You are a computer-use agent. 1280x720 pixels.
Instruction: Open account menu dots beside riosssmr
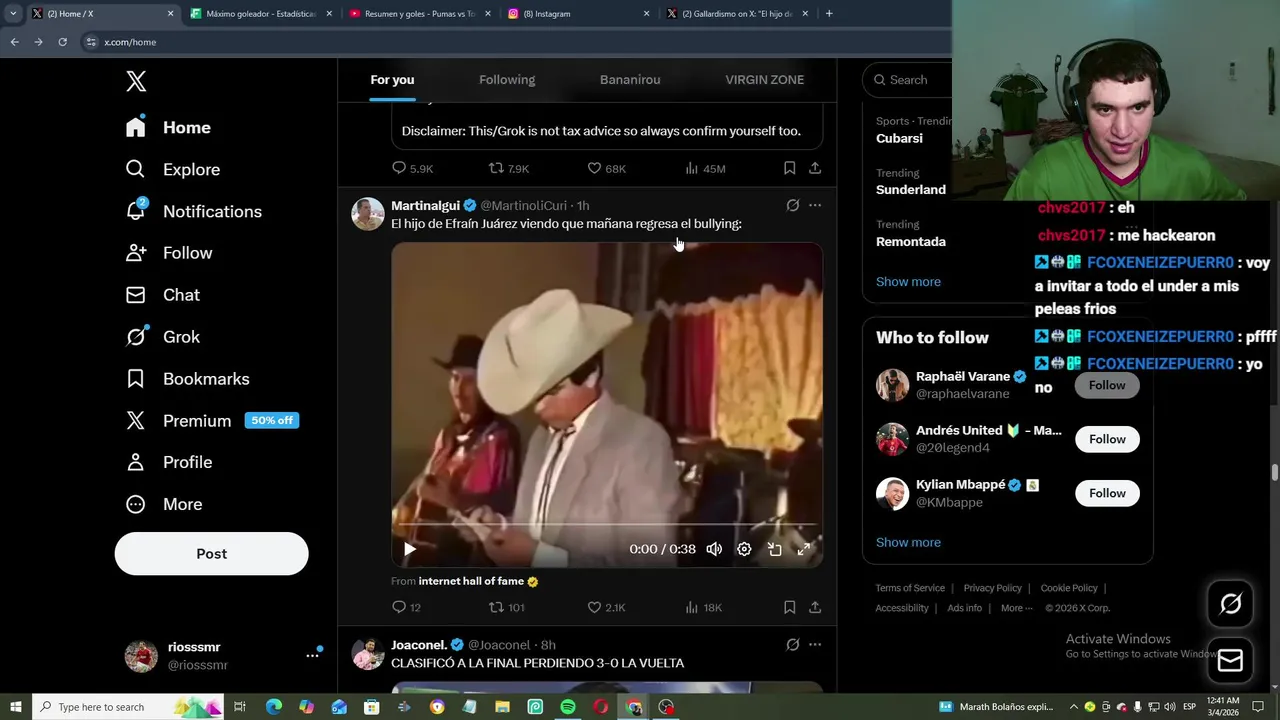[312, 656]
